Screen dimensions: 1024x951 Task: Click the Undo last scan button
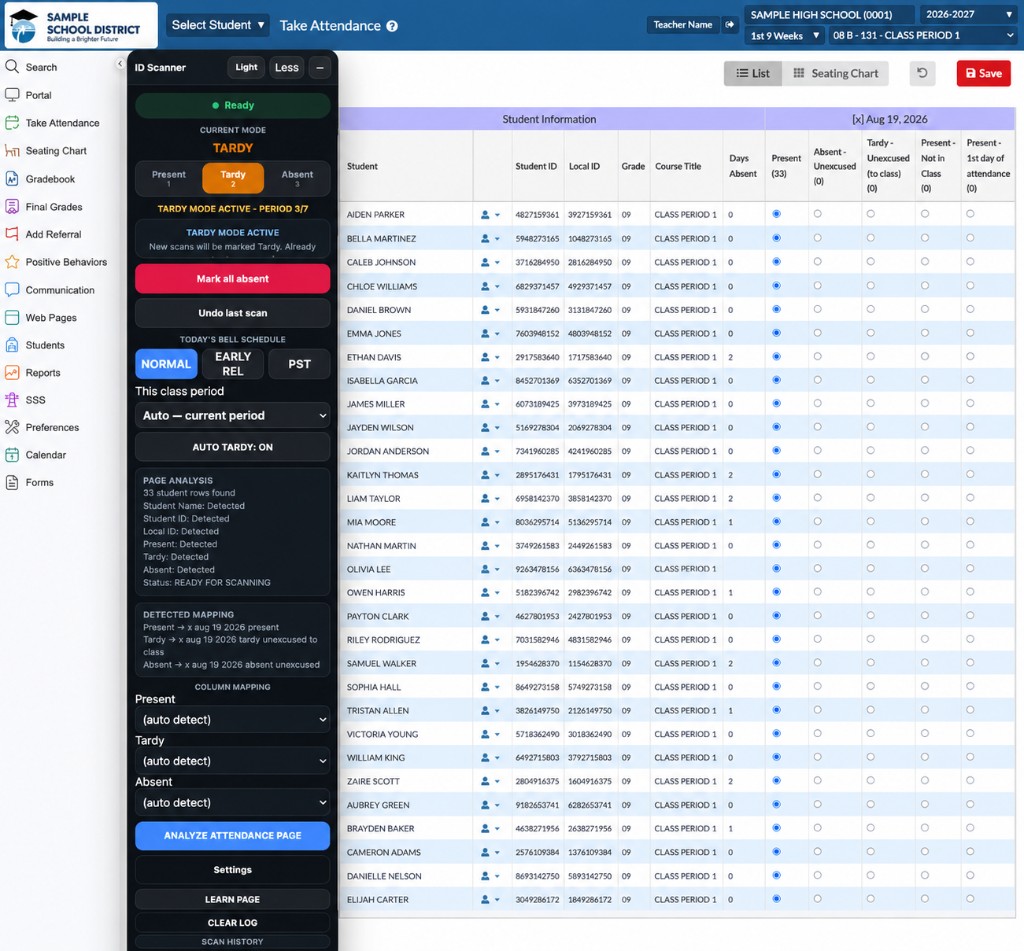232,313
